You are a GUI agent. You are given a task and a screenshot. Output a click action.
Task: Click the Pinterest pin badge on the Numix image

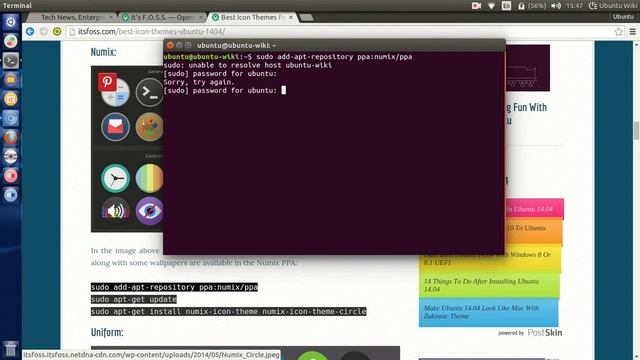(x=107, y=82)
